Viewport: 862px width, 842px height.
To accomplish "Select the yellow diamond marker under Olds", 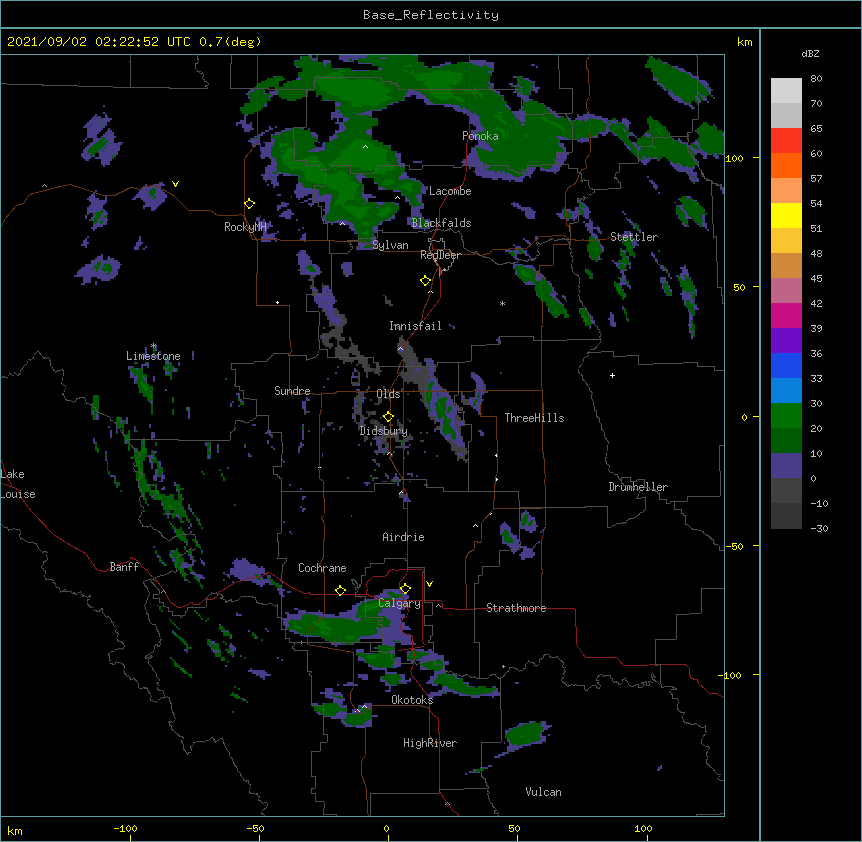I will click(388, 416).
